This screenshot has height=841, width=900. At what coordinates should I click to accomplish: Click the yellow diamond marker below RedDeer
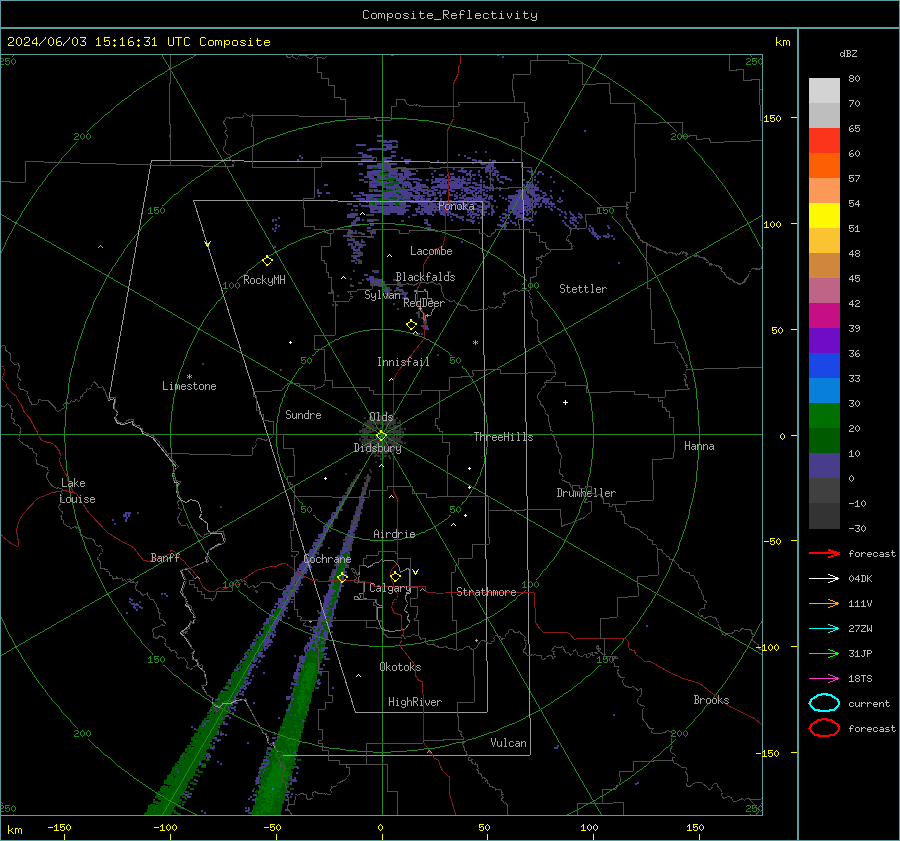click(x=412, y=325)
